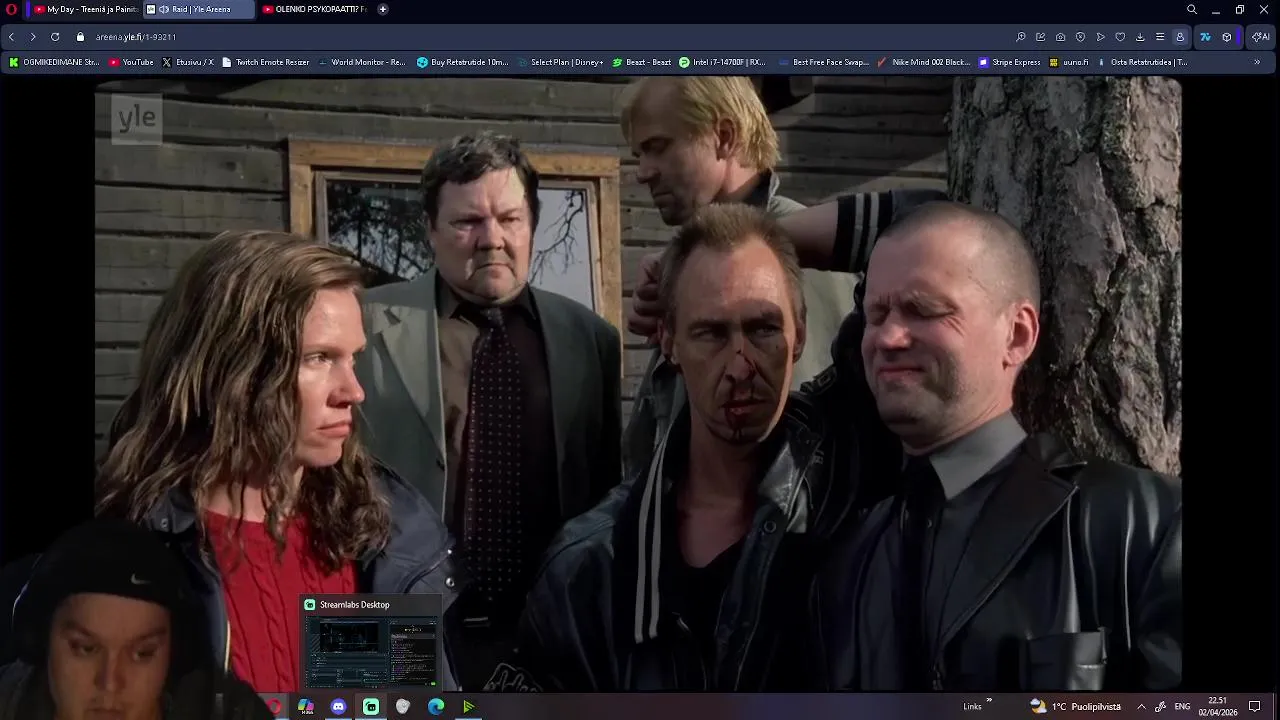Viewport: 1280px width, 720px height.
Task: Open the Nike Mind 002 Black bookmark
Action: [924, 62]
